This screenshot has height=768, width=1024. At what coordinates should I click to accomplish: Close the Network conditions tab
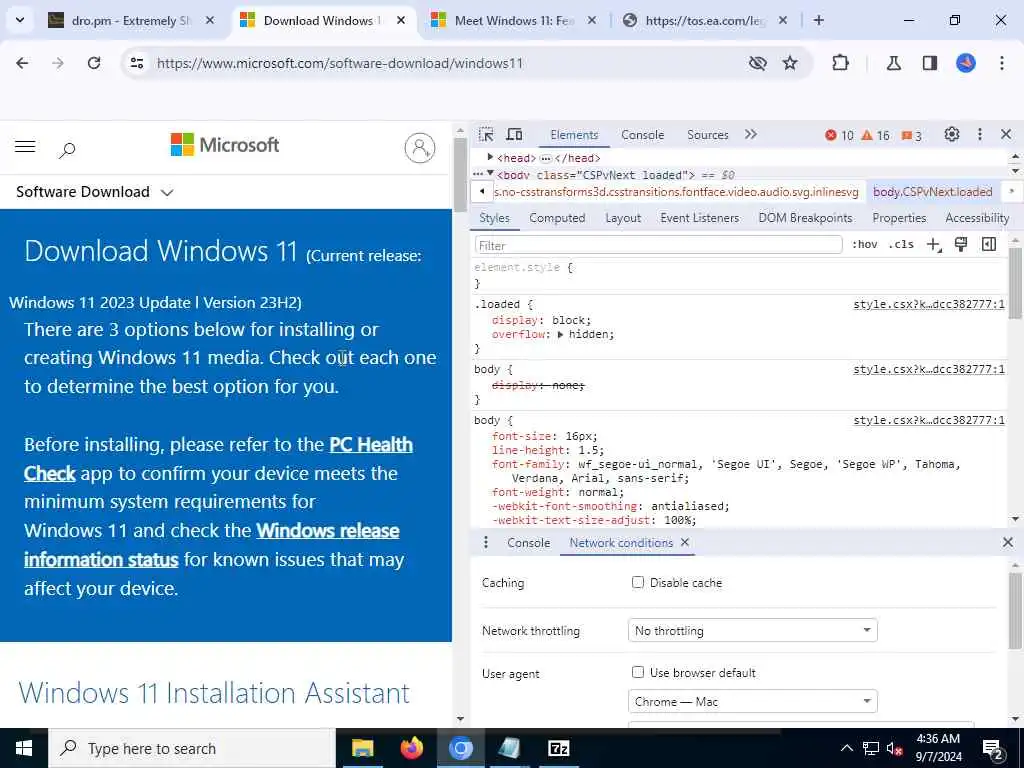(684, 542)
